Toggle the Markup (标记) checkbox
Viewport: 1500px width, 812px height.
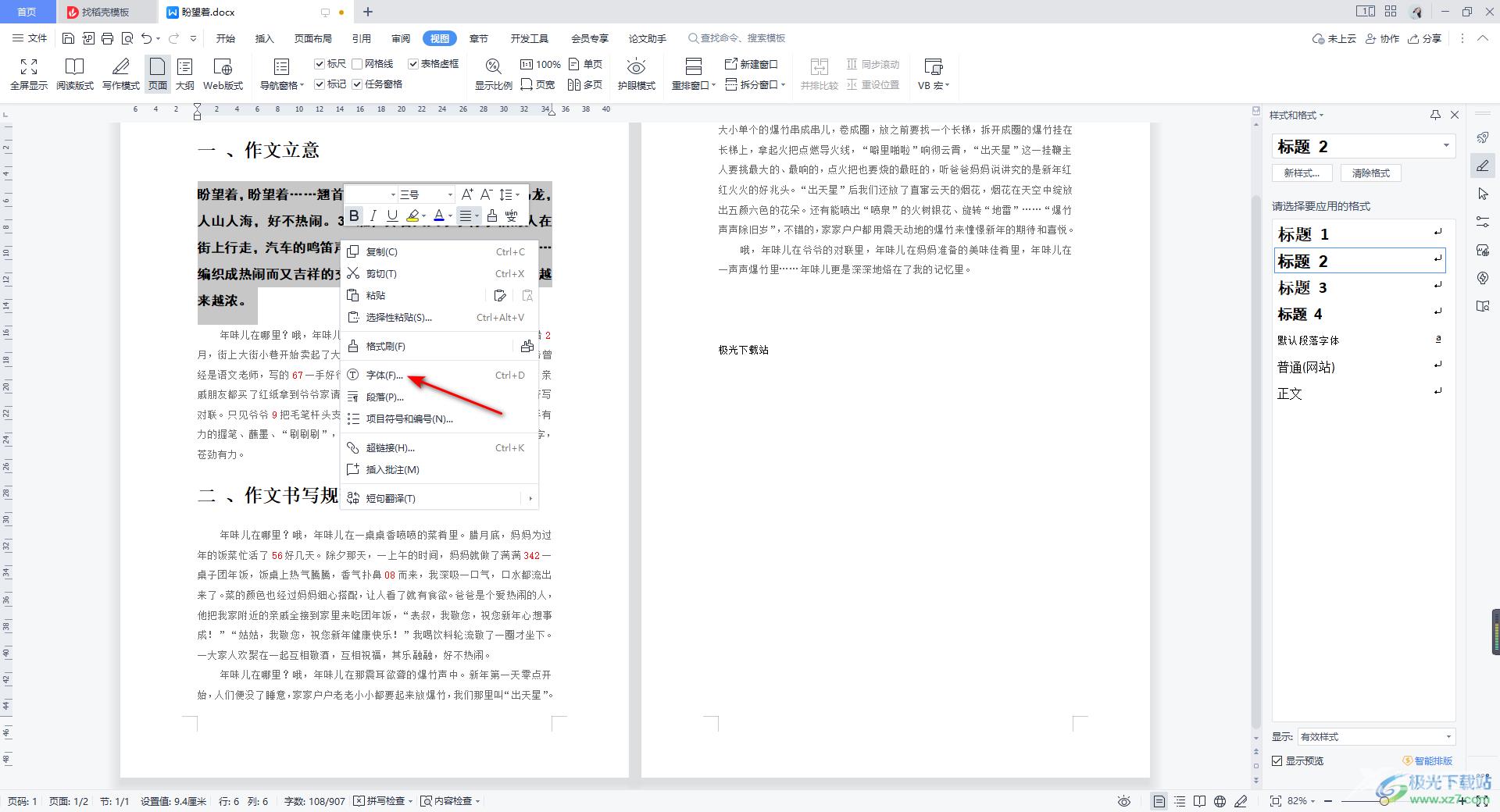[320, 84]
